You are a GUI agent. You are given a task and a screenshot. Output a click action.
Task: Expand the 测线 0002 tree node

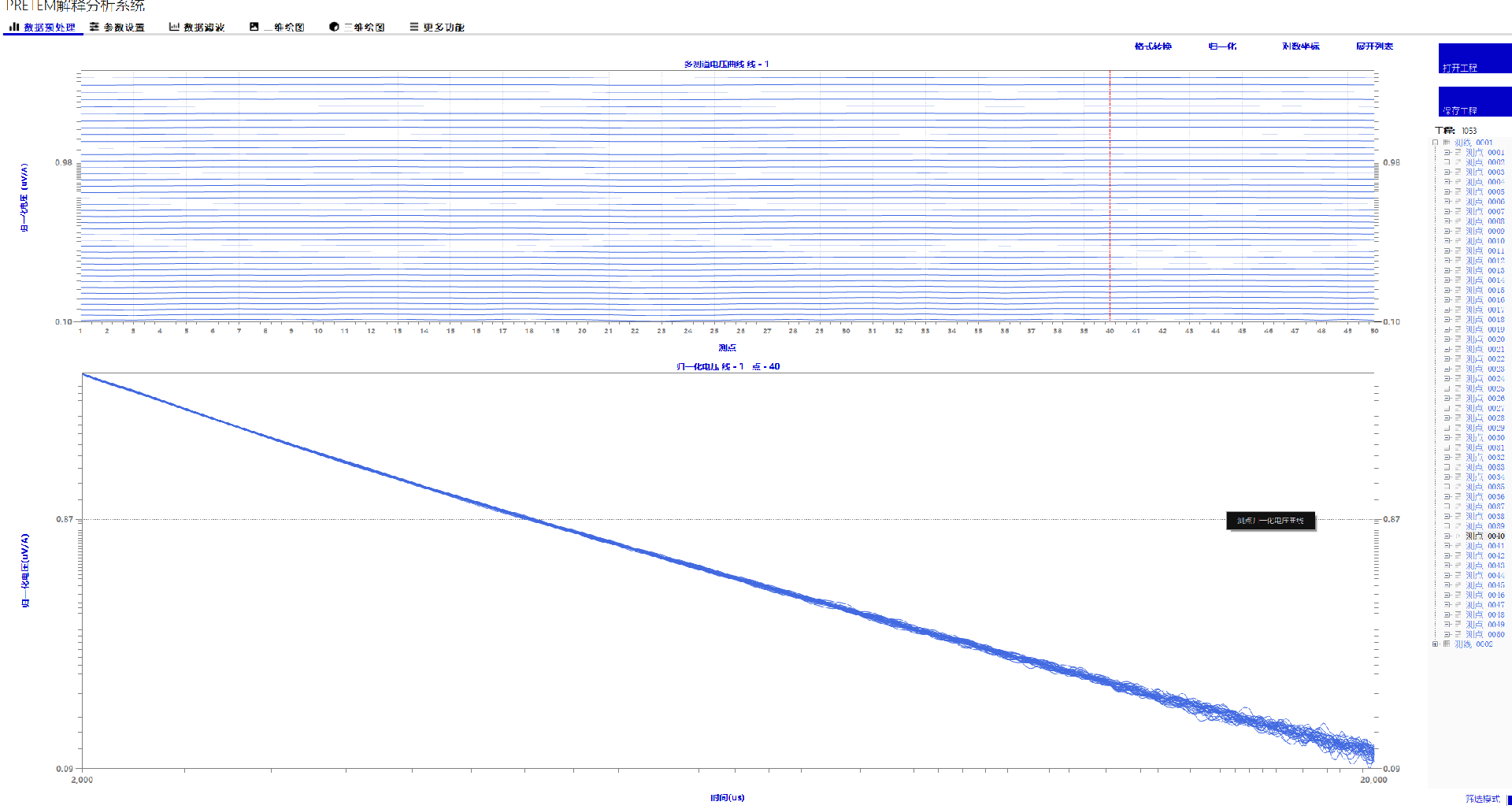point(1435,644)
